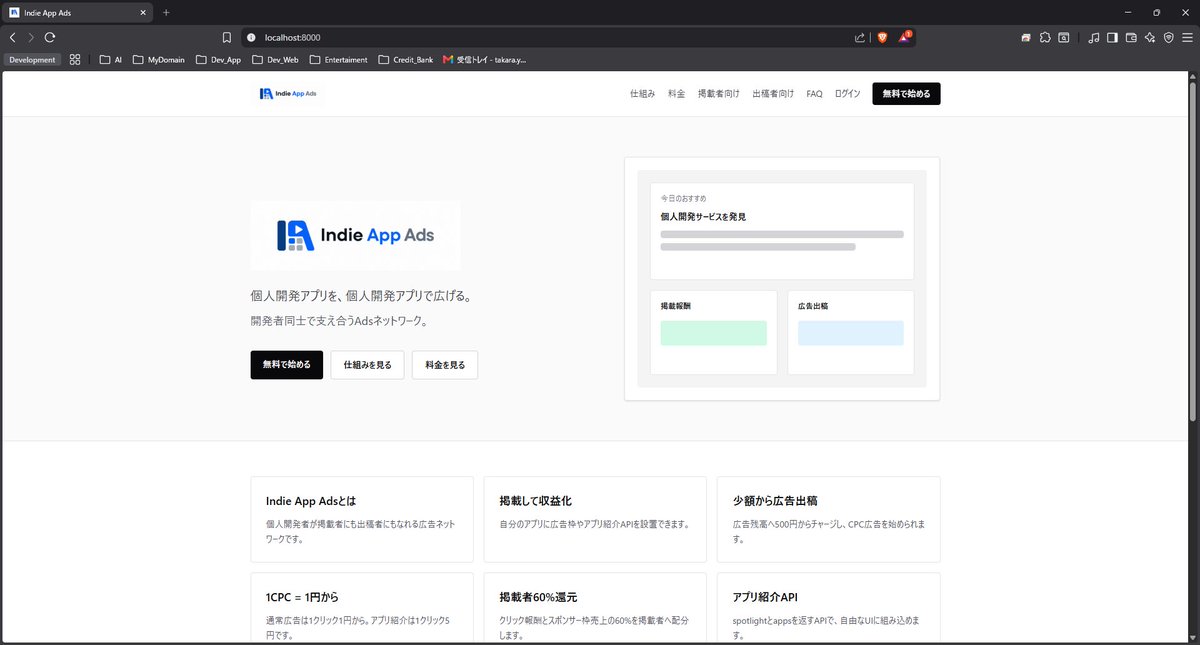
Task: Click the stacked images extension icon
Action: 1026,37
